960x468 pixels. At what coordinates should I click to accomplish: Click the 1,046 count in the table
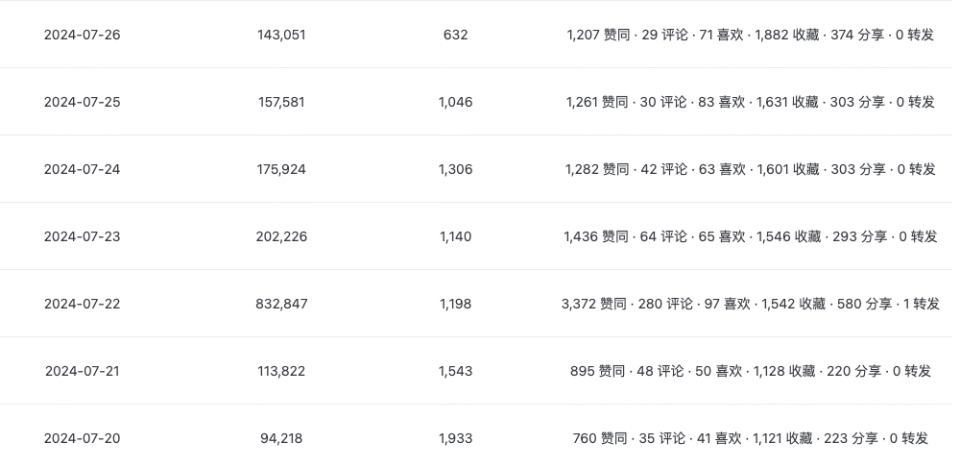click(455, 102)
